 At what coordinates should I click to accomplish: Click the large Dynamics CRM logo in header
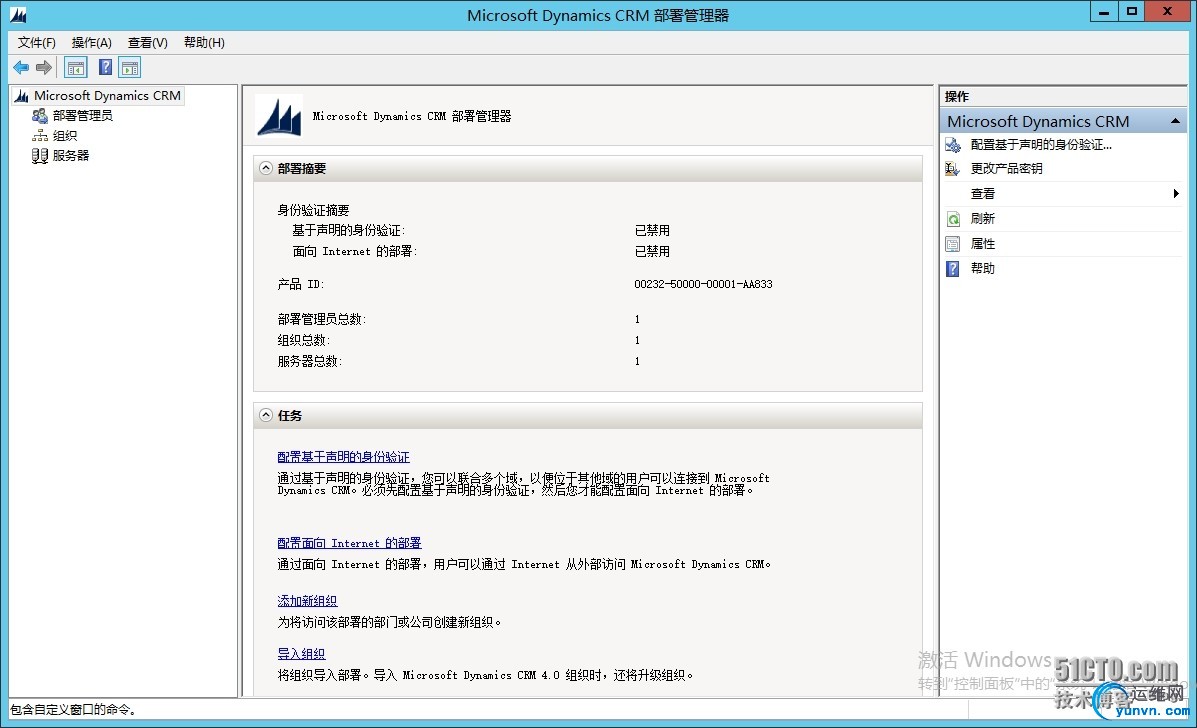pyautogui.click(x=279, y=117)
